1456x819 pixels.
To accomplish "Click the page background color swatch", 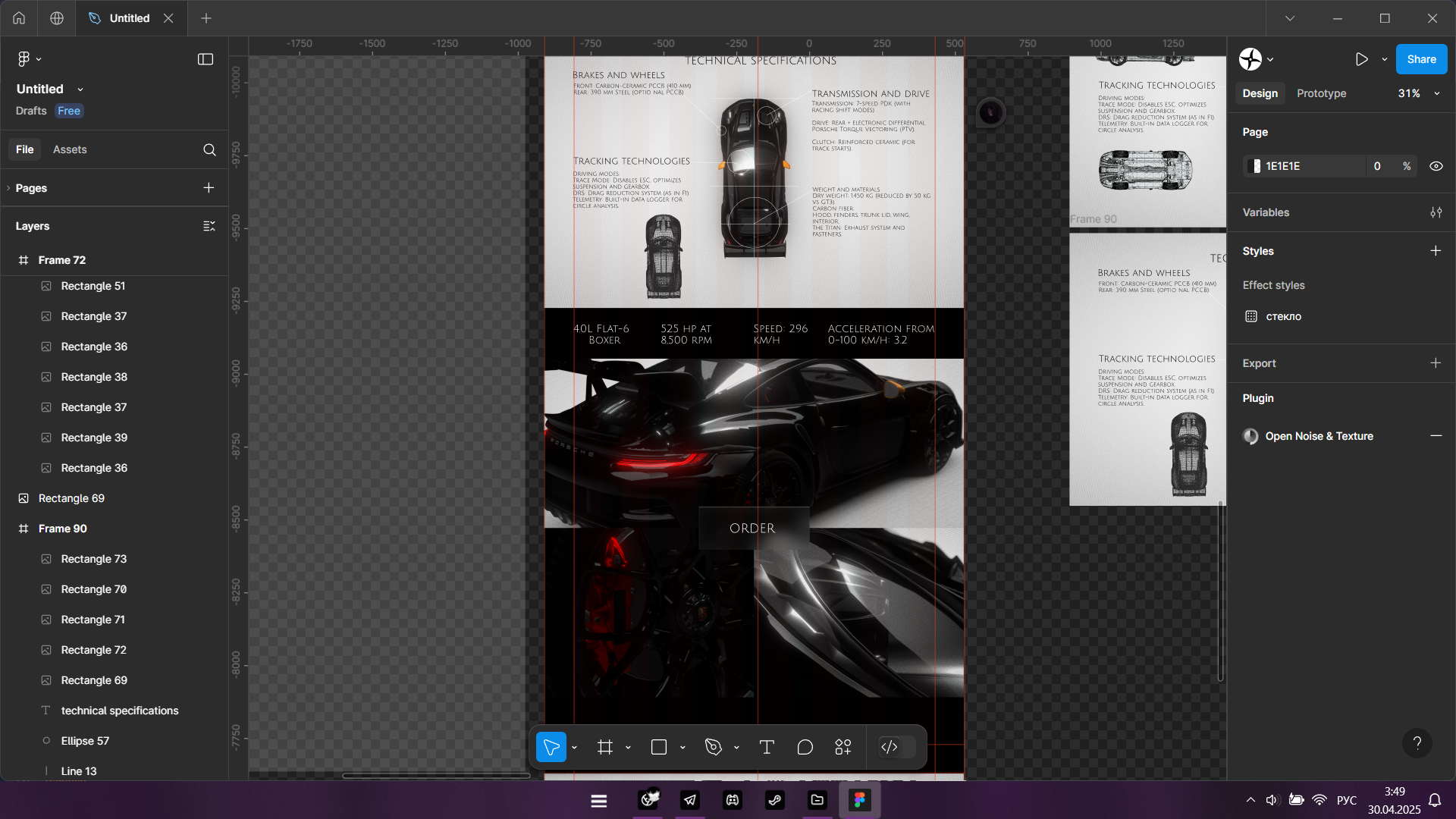I will (1256, 166).
